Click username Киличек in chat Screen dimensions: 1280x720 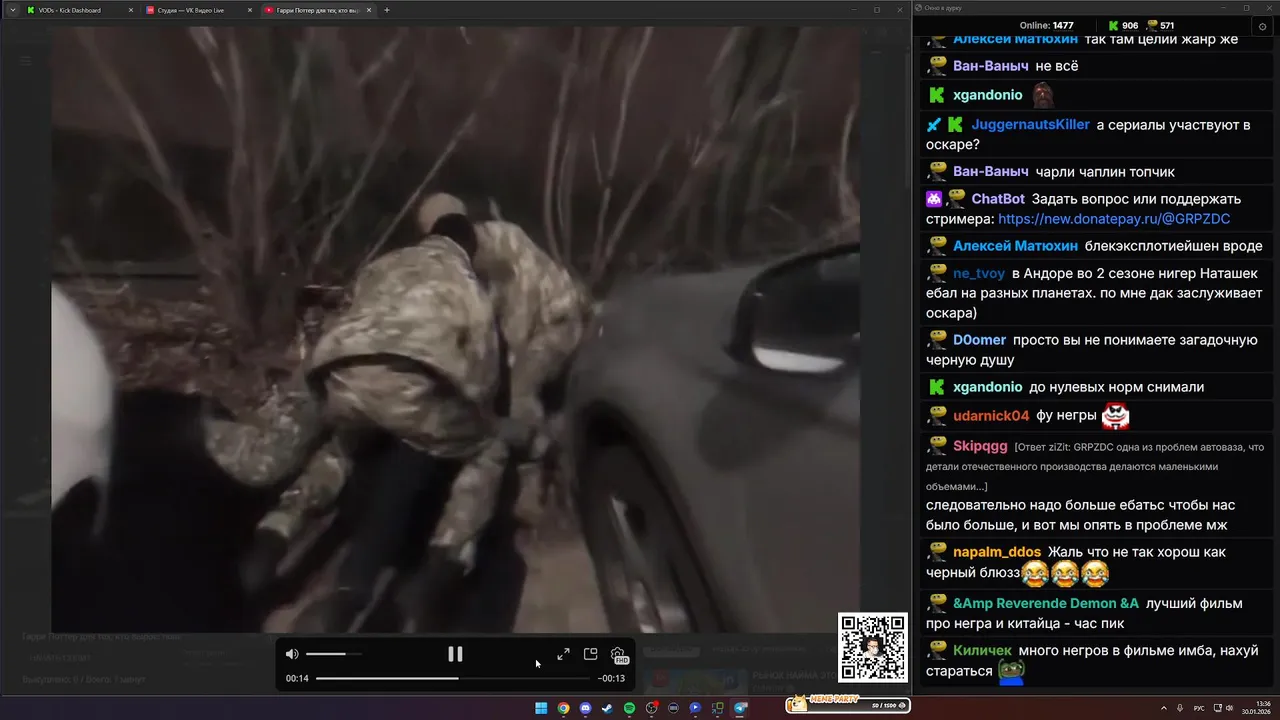(x=983, y=650)
